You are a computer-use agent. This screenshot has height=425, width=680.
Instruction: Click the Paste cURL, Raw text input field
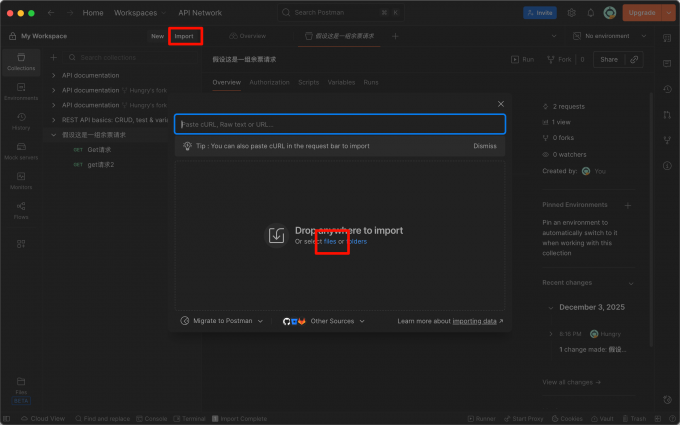point(340,124)
